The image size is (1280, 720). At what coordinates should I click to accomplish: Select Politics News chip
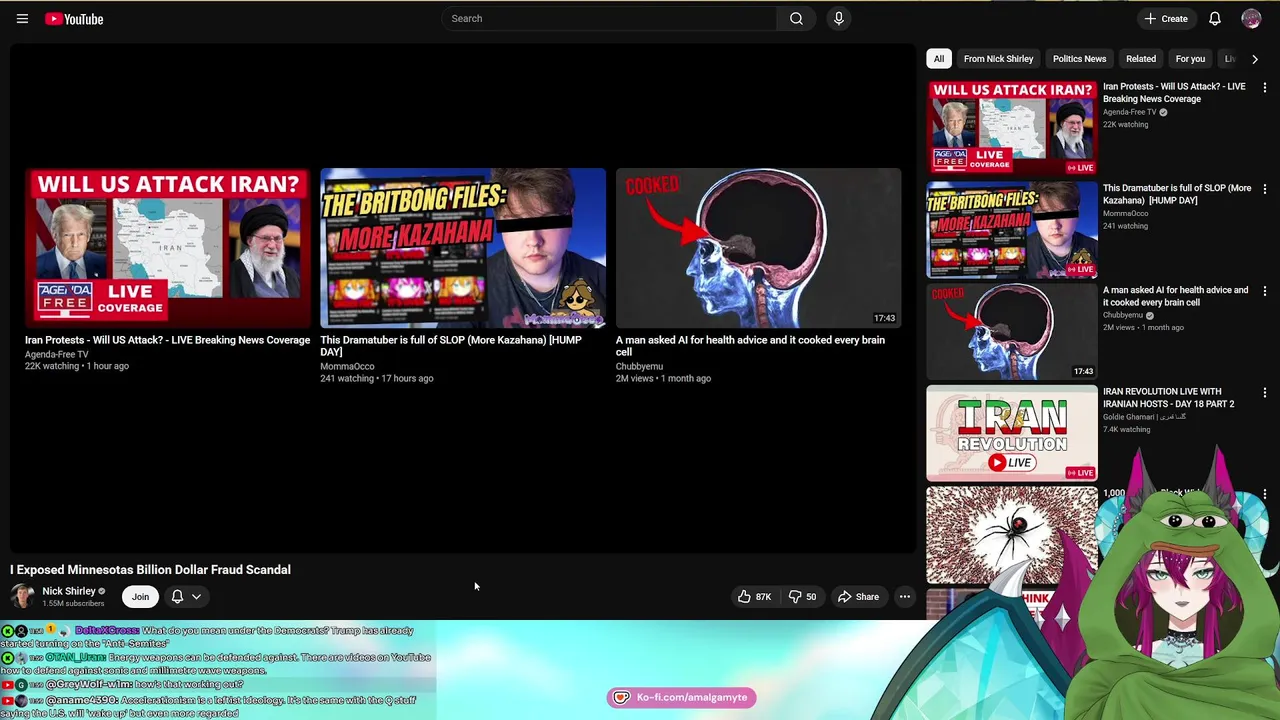1079,59
